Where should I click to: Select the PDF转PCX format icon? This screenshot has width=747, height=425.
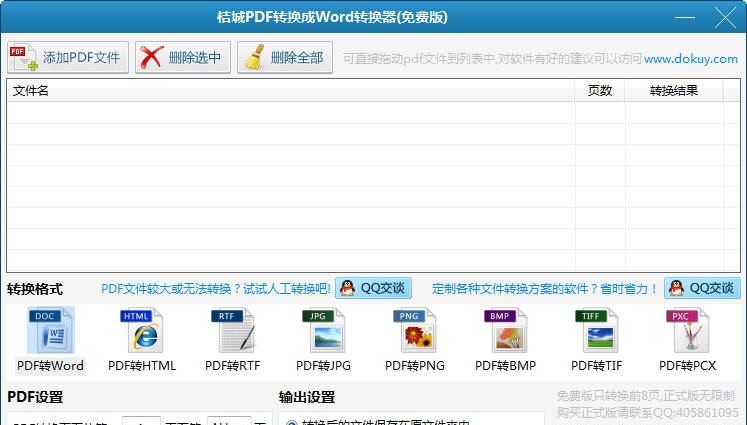tap(687, 340)
